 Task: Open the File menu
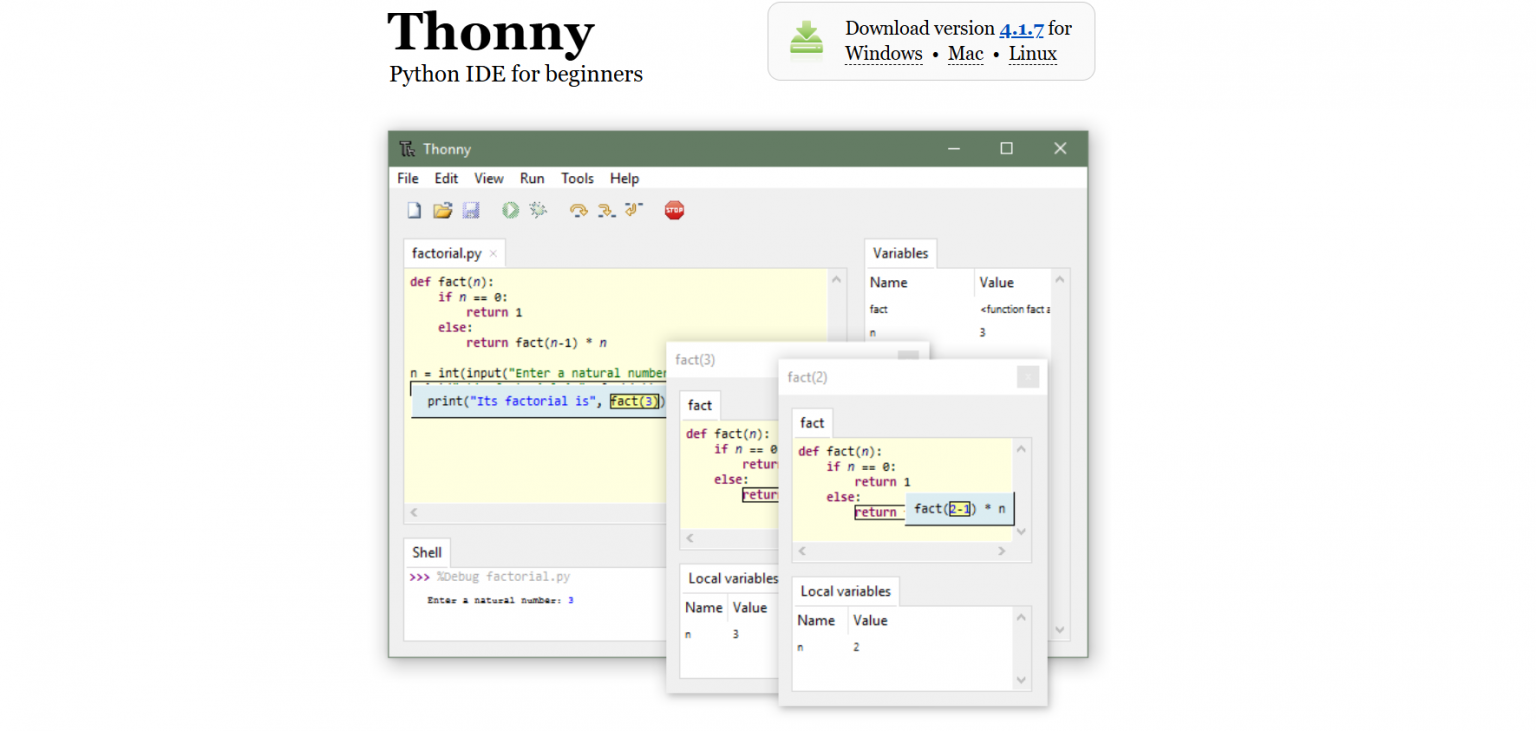tap(407, 178)
